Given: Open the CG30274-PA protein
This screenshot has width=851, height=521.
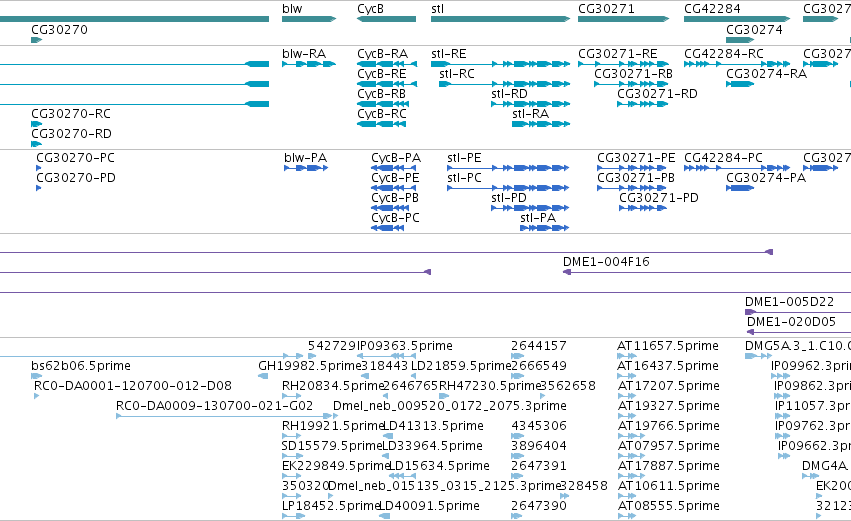Looking at the screenshot, I should pyautogui.click(x=740, y=188).
